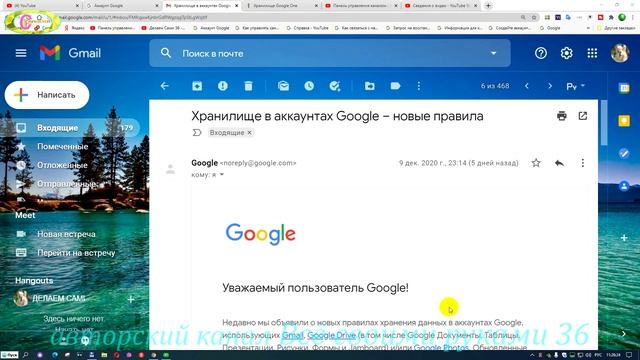Viewport: 640px width, 360px height.
Task: Click the sender name Google
Action: 204,163
